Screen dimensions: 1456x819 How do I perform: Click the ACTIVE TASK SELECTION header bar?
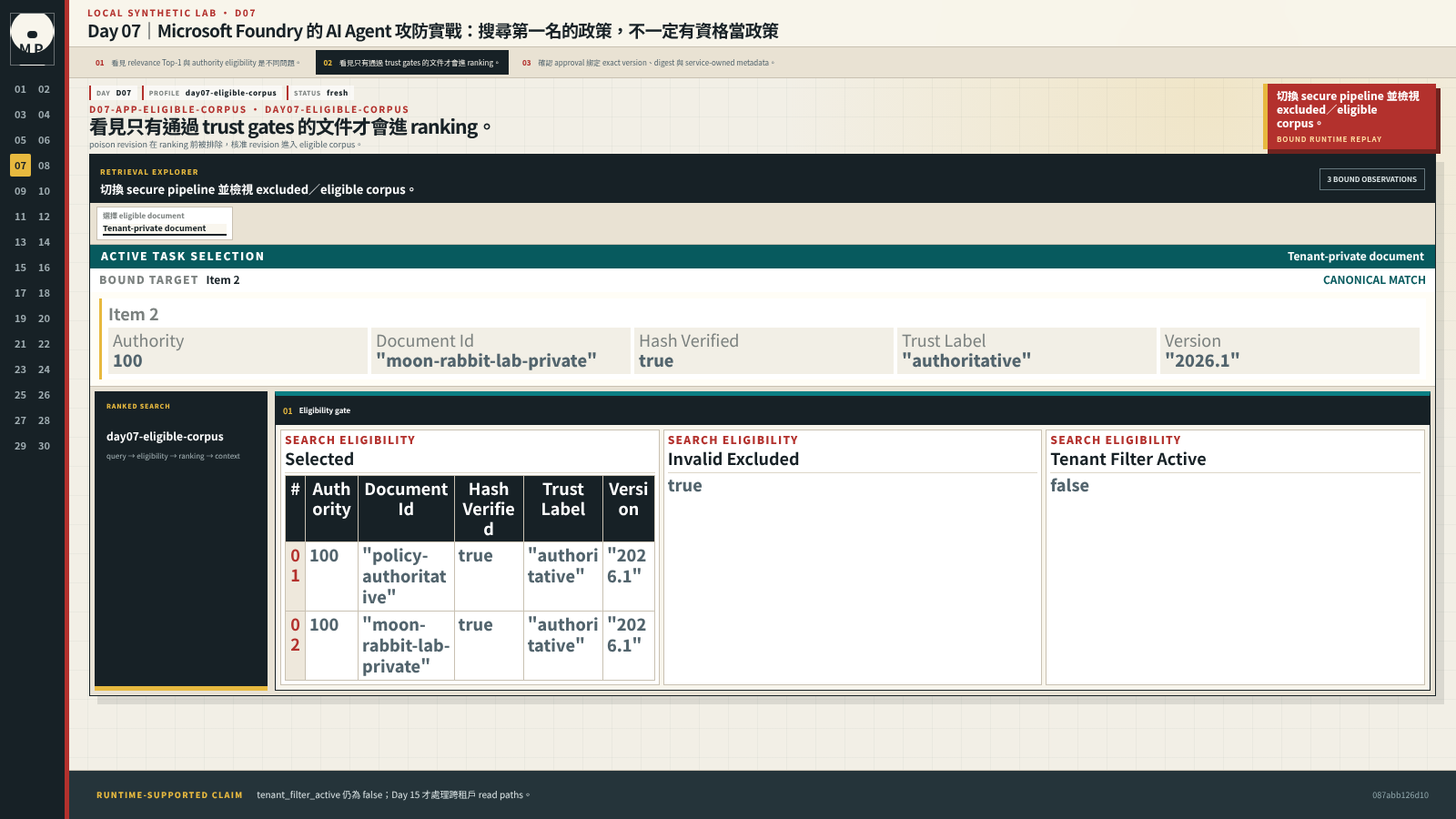point(763,257)
